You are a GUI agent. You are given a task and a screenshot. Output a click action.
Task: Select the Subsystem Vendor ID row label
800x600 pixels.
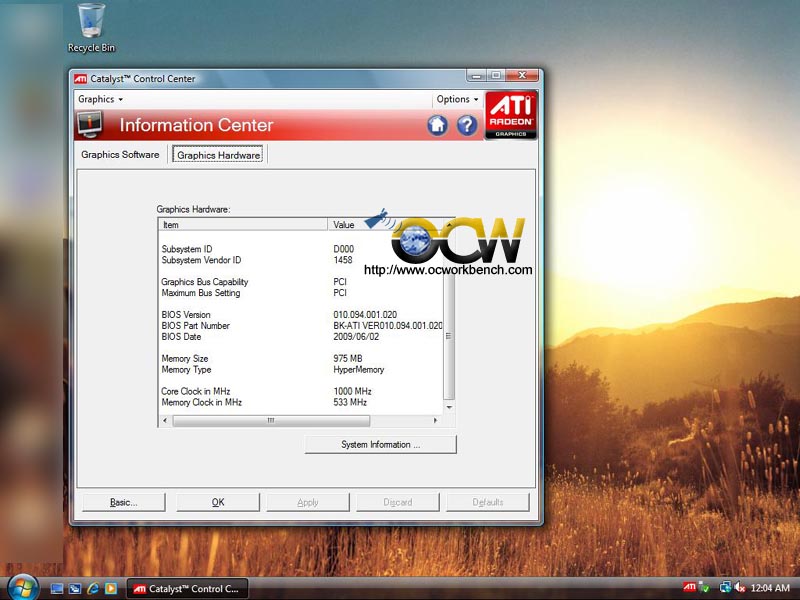201,260
